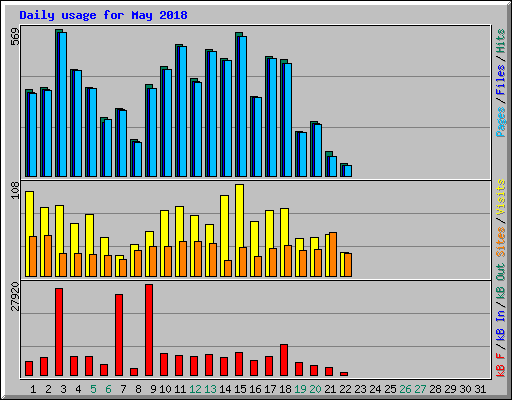Click green day 12 on the x-axis
This screenshot has width=512, height=400.
pos(195,389)
